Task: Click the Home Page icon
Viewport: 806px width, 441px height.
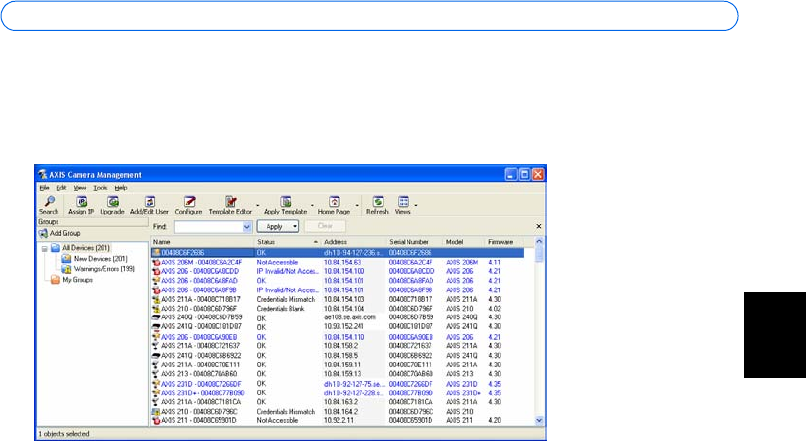Action: click(335, 204)
